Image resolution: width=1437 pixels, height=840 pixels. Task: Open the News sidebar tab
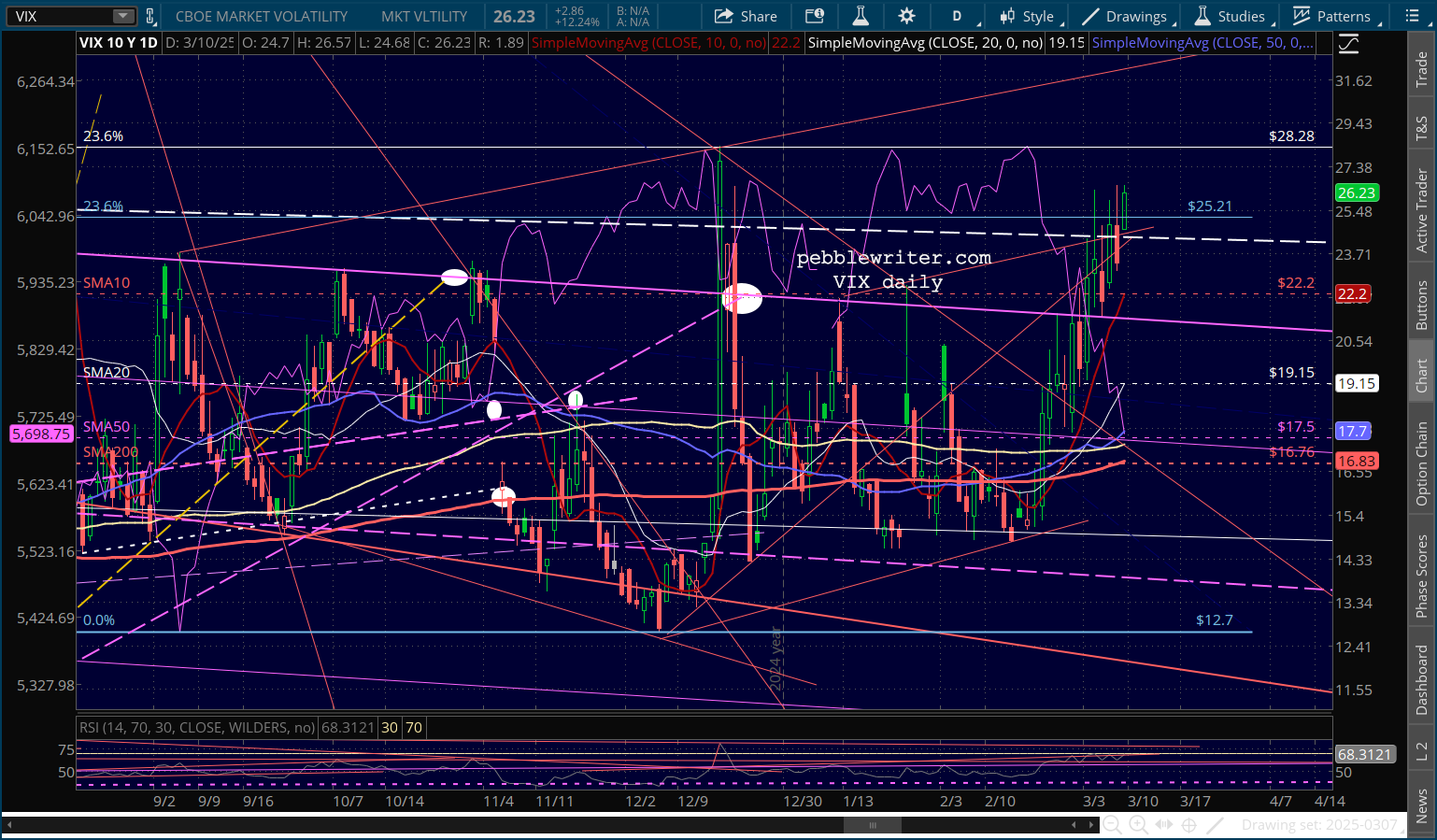point(1421,805)
